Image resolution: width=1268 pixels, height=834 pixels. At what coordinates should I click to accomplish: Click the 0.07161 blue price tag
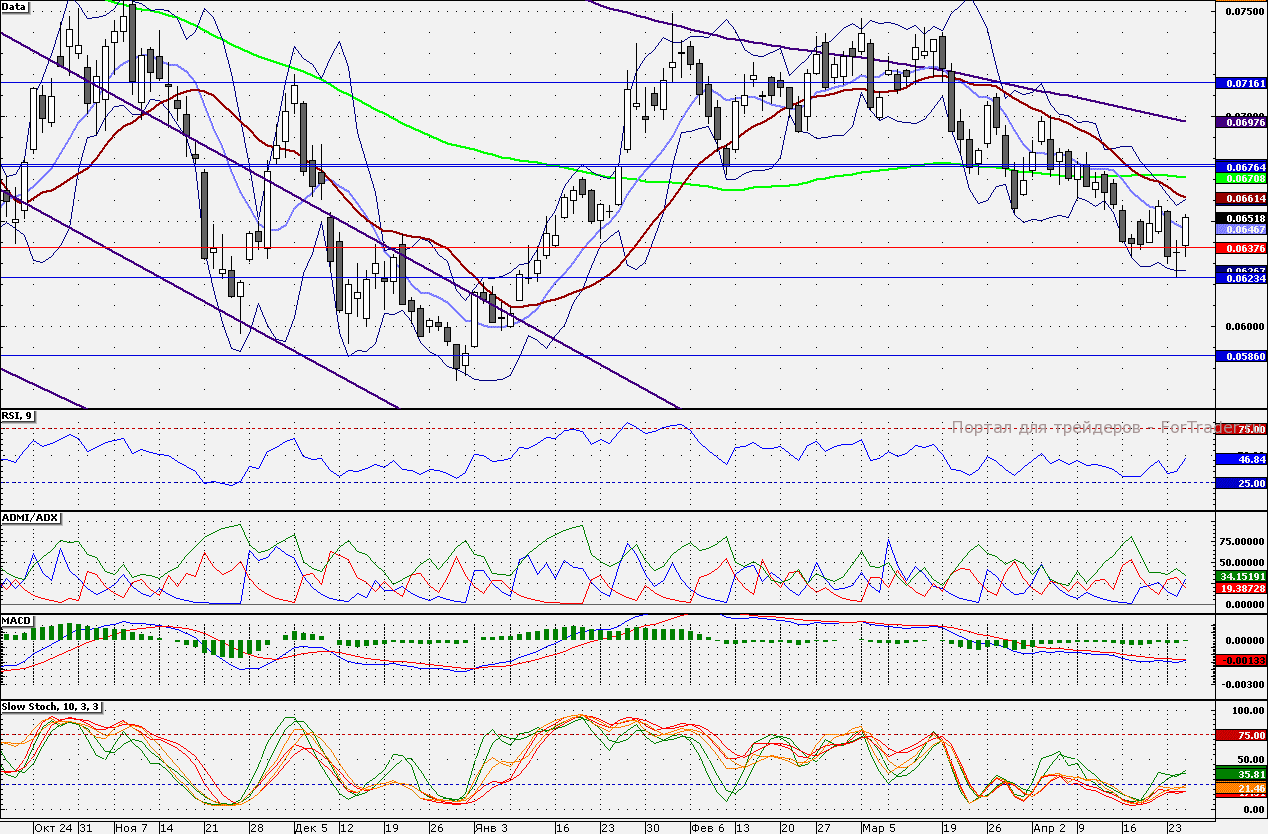tap(1240, 83)
